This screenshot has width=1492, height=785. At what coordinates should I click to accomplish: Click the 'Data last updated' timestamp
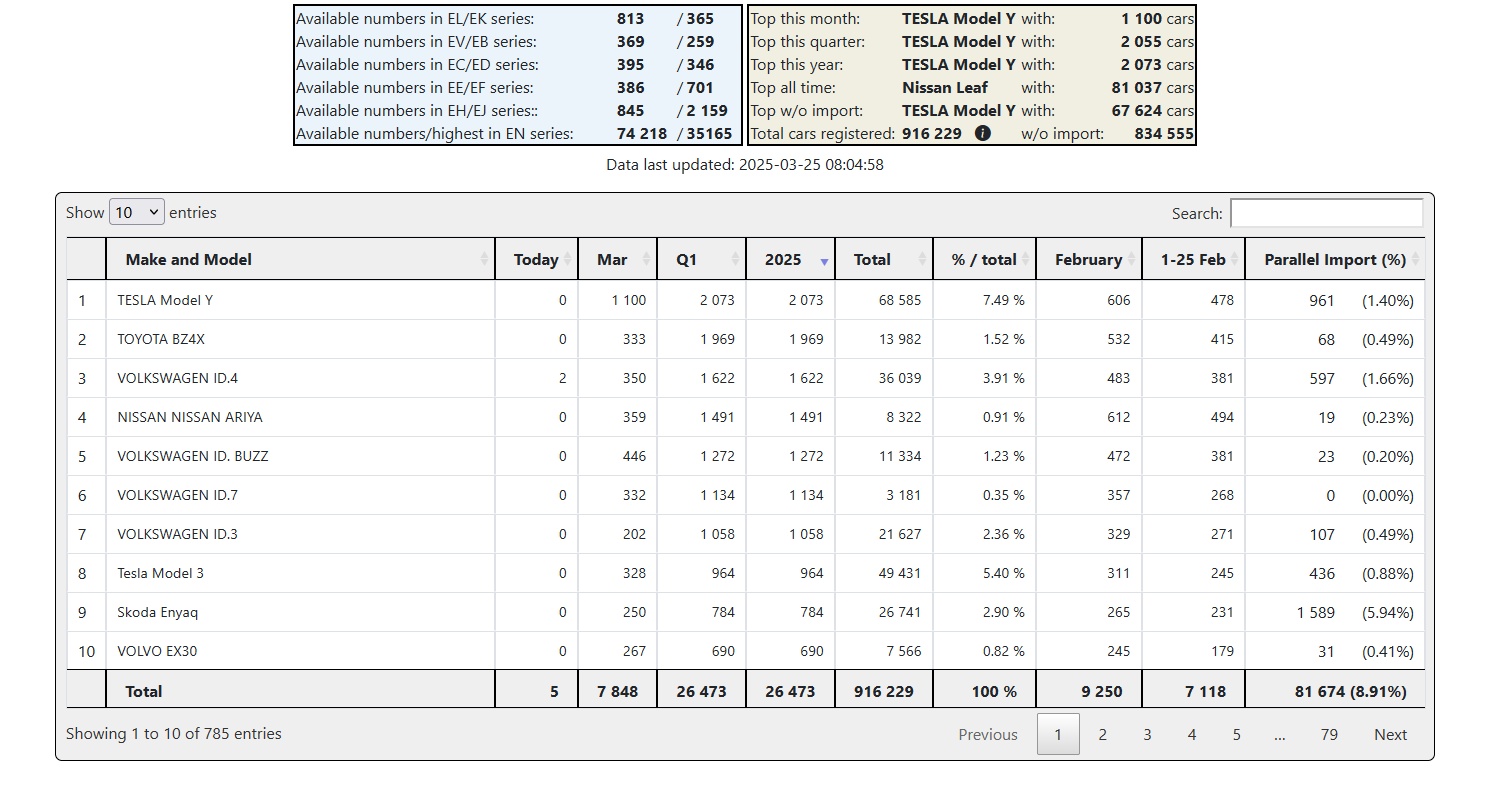coord(745,164)
